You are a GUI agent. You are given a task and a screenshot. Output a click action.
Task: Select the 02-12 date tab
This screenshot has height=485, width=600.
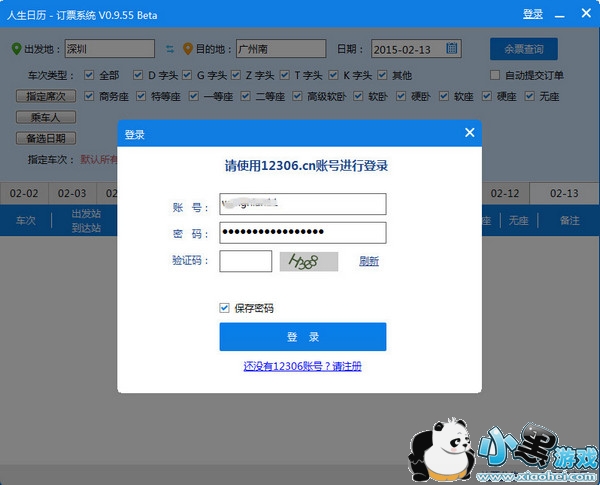coord(505,193)
